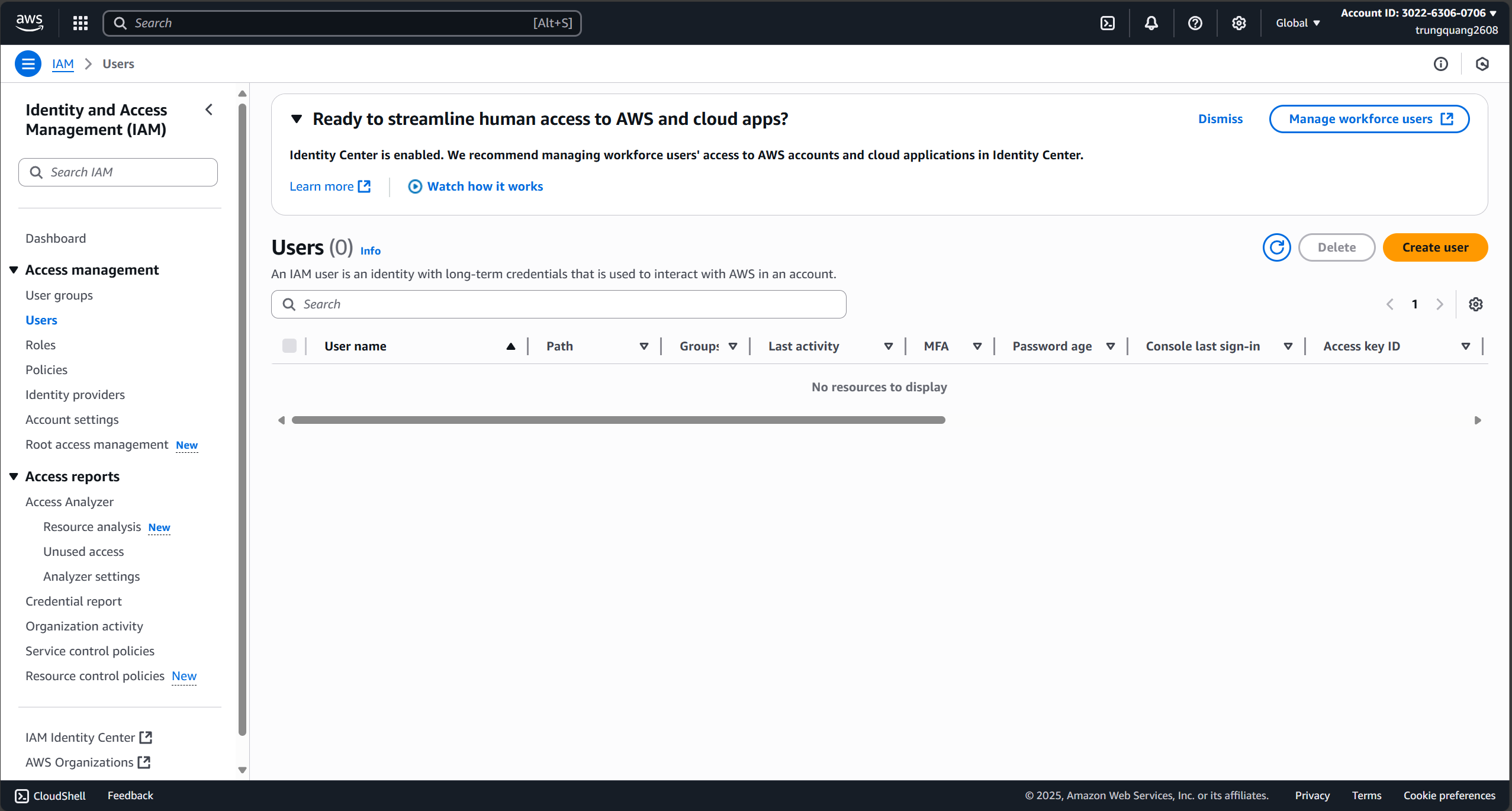Open User groups in the sidebar
Screen dimensions: 1512x811
coord(59,295)
